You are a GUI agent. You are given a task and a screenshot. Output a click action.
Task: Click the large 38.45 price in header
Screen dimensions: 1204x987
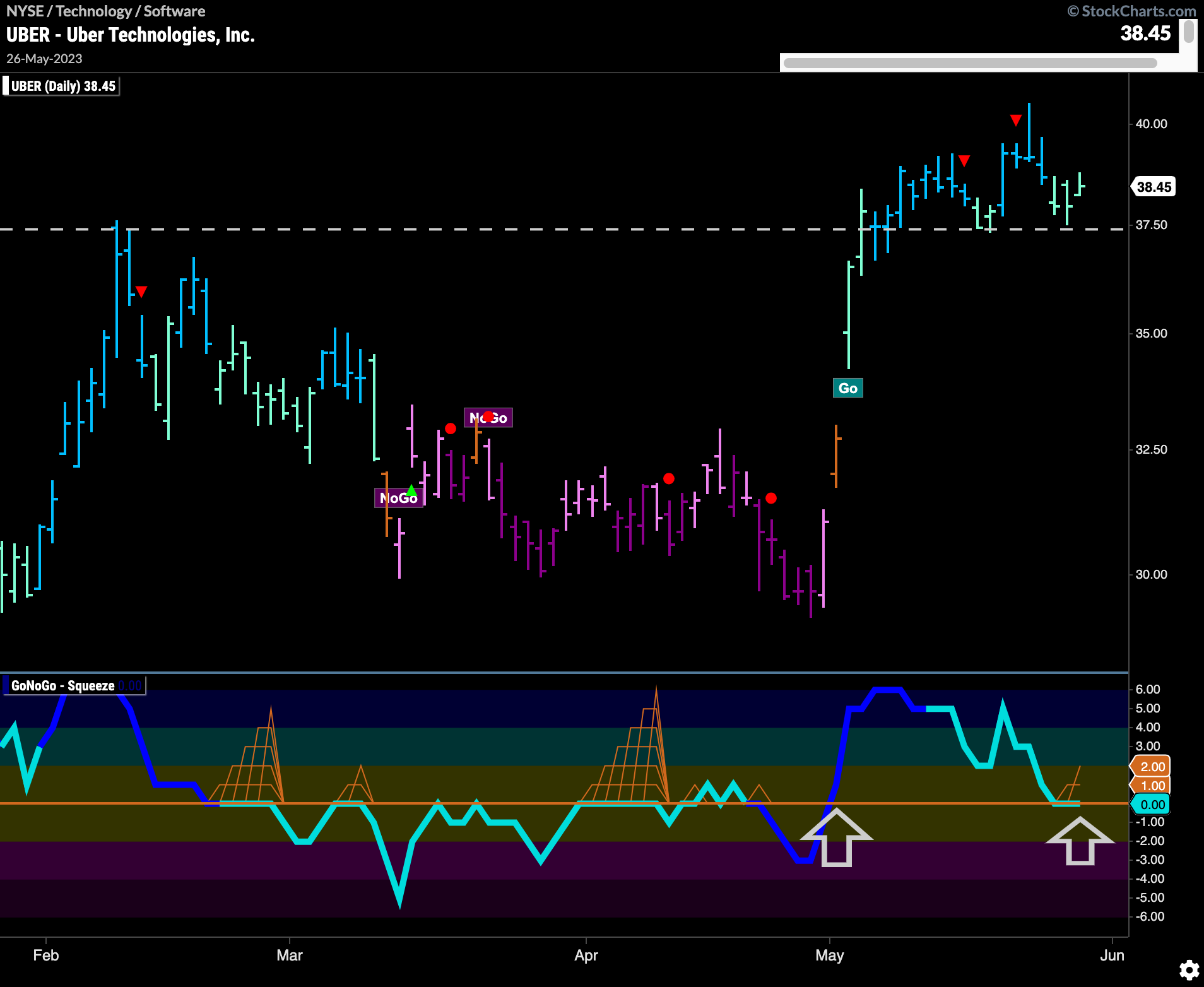pyautogui.click(x=1145, y=33)
